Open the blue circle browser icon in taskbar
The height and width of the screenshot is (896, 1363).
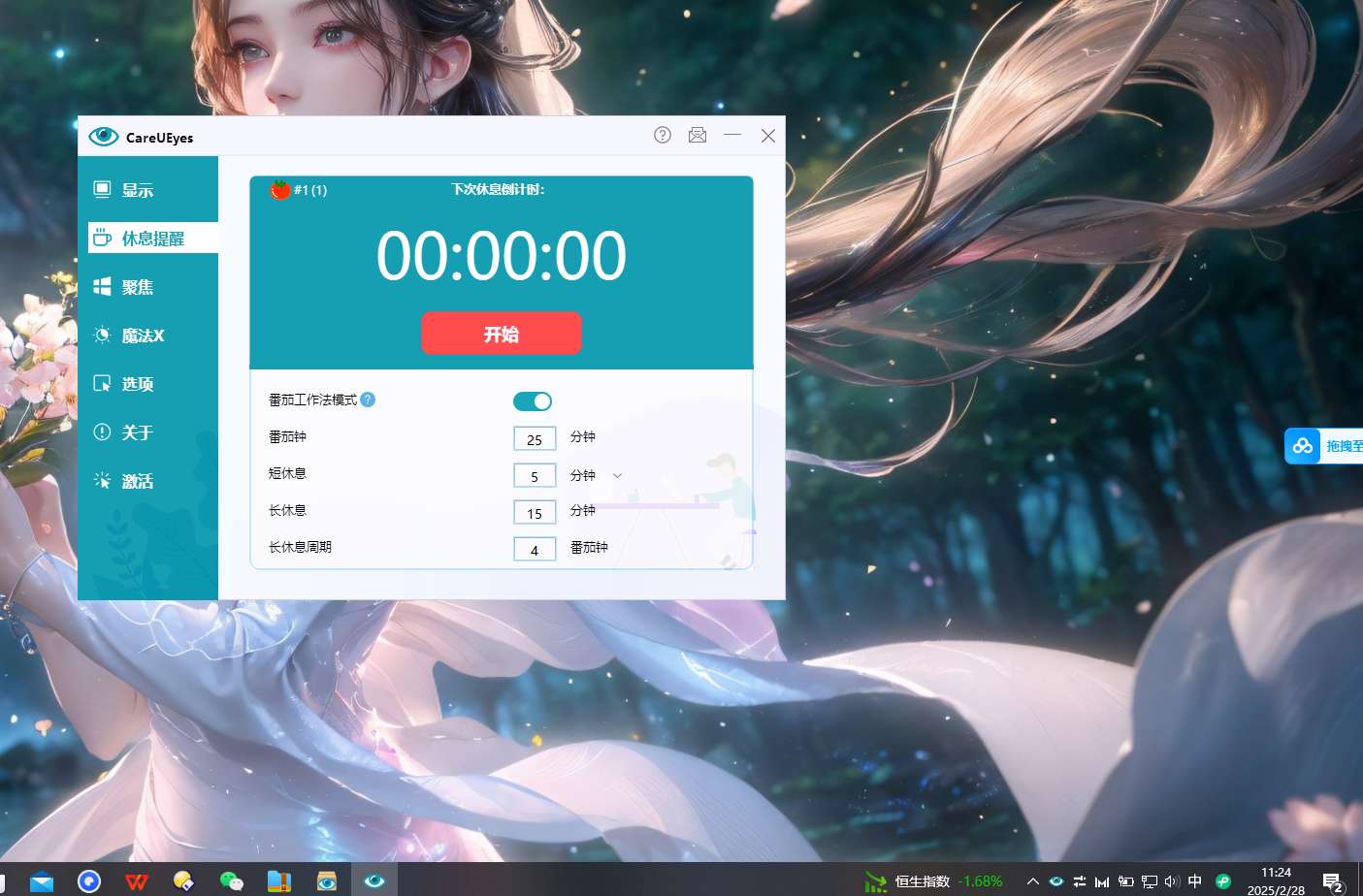[x=89, y=880]
